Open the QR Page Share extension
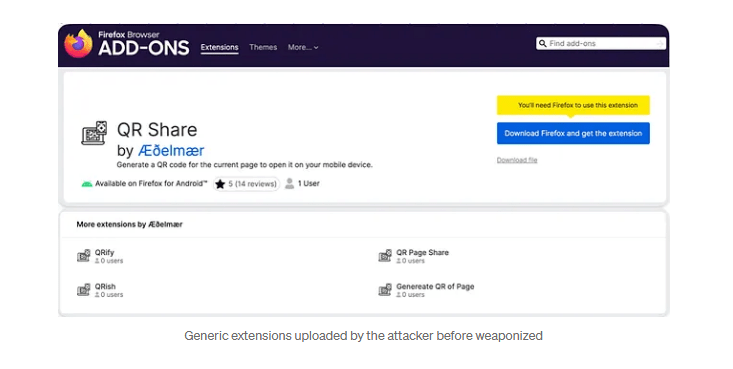733x369 pixels. coord(422,252)
